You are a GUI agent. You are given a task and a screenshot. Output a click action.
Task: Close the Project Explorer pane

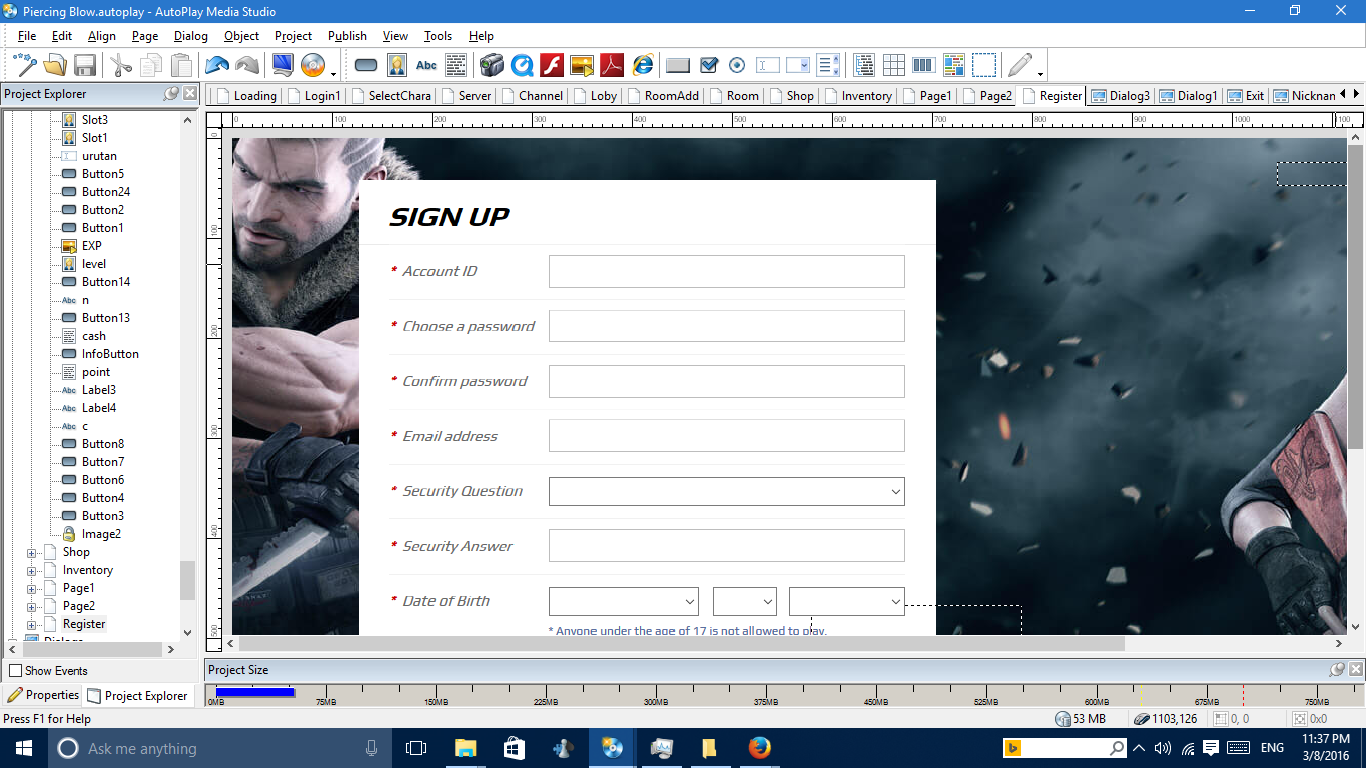pos(188,94)
